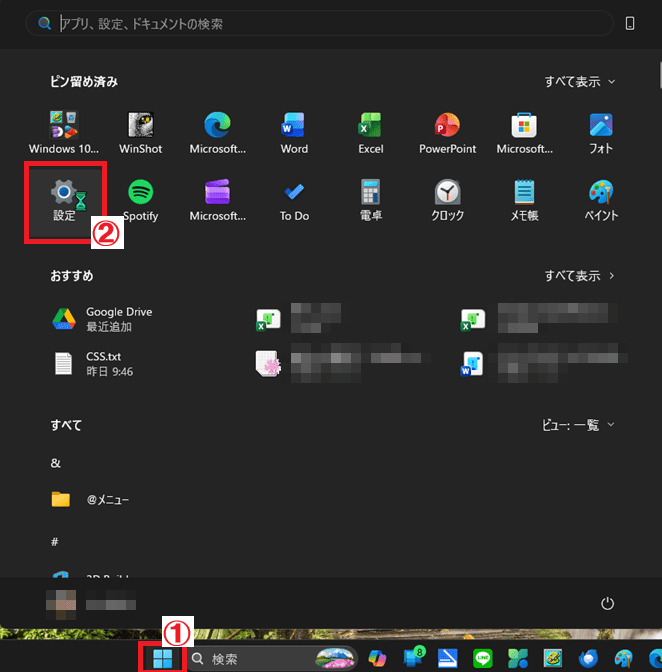
Task: Click the Start menu right-side scrollbar
Action: (x=660, y=75)
